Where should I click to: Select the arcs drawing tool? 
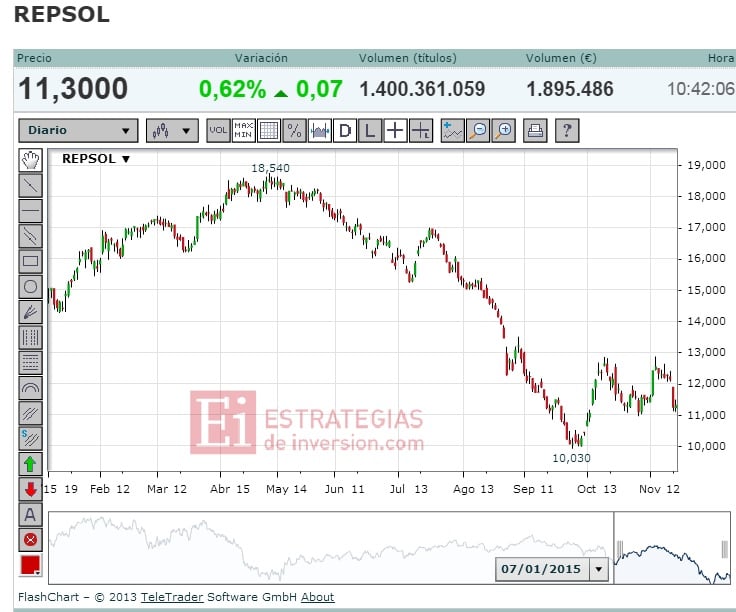[x=31, y=388]
